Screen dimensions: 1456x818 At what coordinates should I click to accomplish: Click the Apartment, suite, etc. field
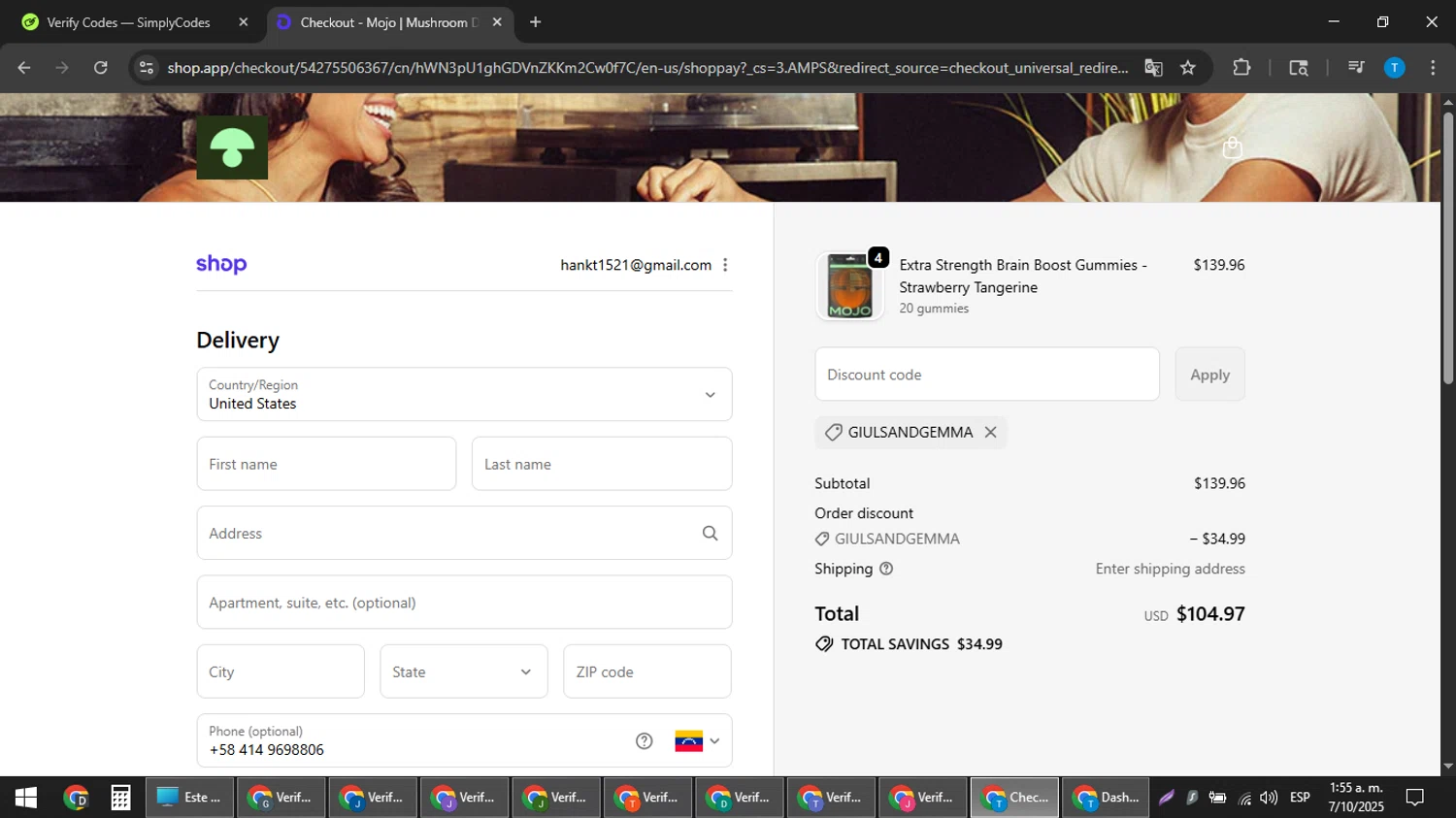pos(464,603)
